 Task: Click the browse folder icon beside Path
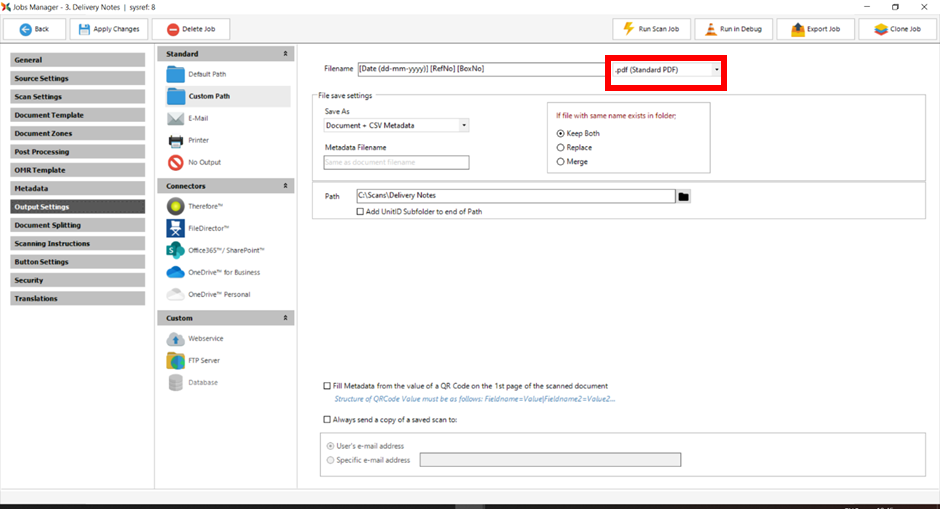click(684, 197)
